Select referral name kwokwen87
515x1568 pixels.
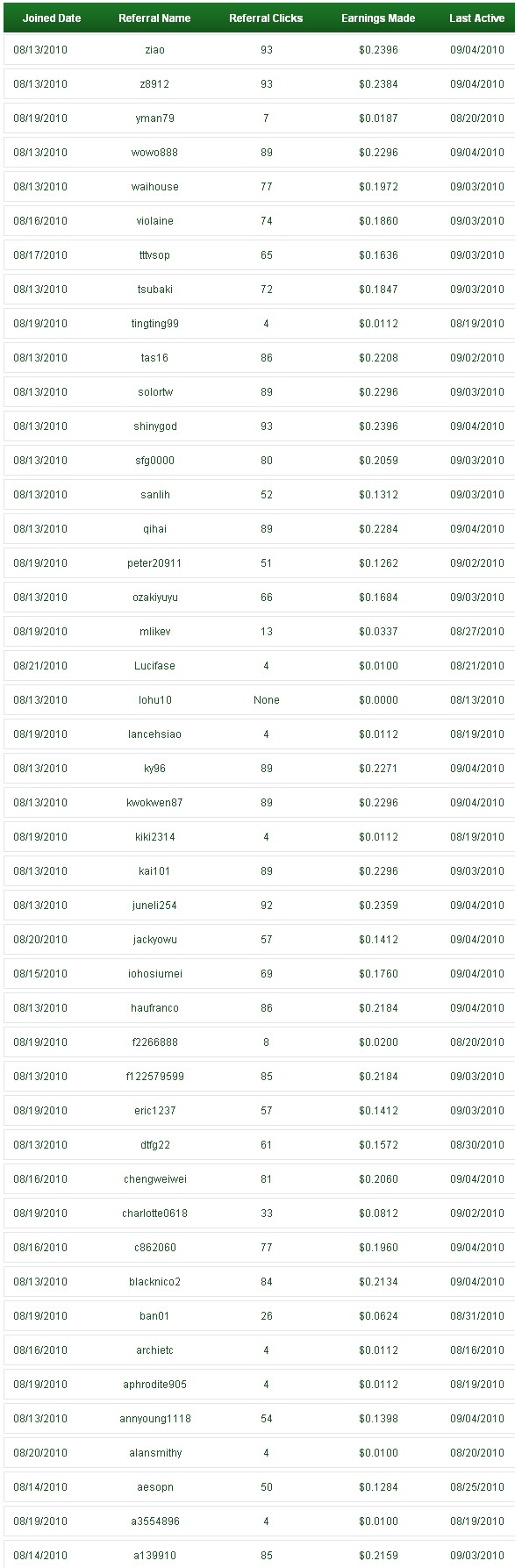pyautogui.click(x=154, y=803)
